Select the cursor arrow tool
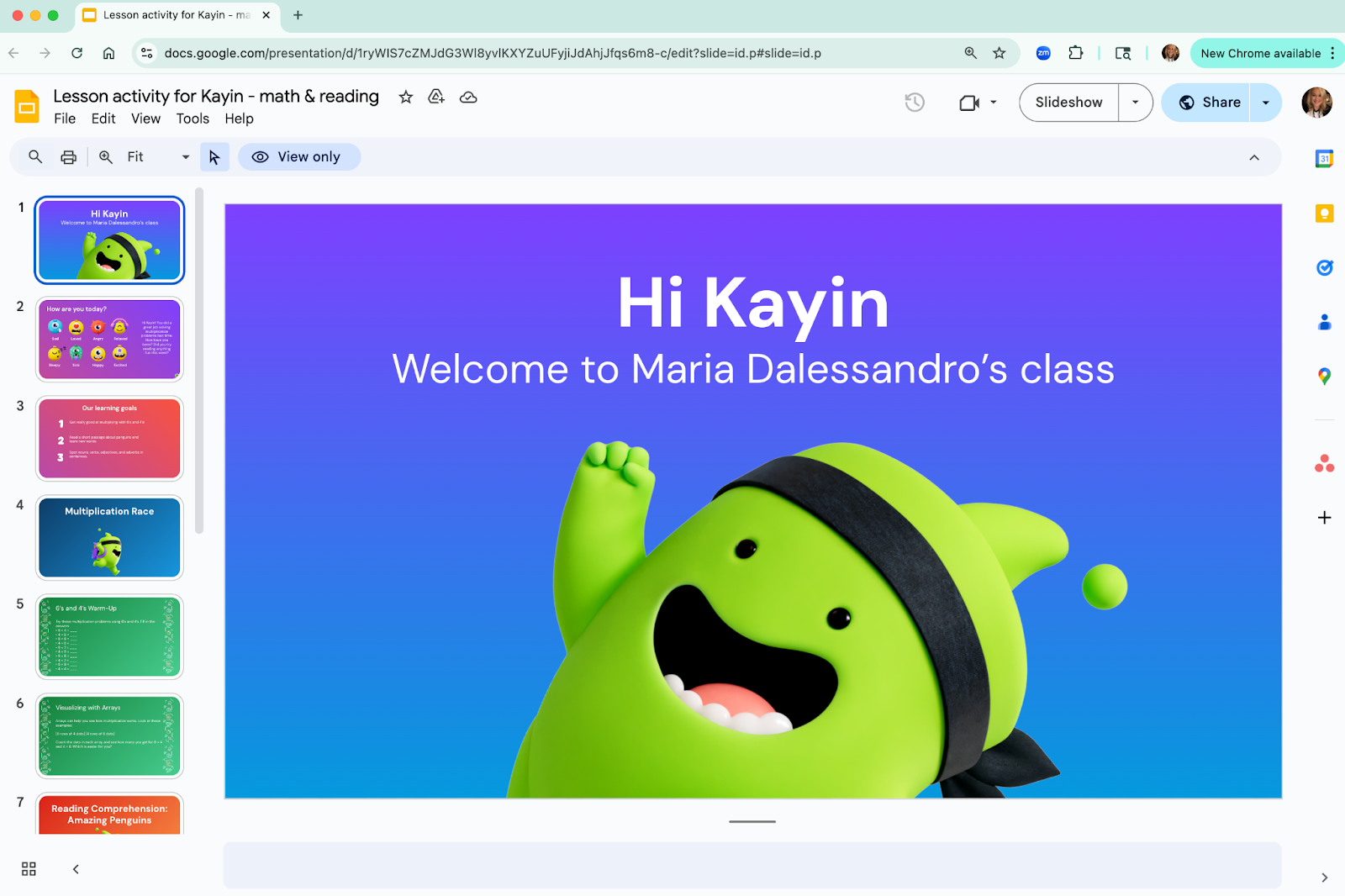Viewport: 1345px width, 896px height. tap(214, 157)
